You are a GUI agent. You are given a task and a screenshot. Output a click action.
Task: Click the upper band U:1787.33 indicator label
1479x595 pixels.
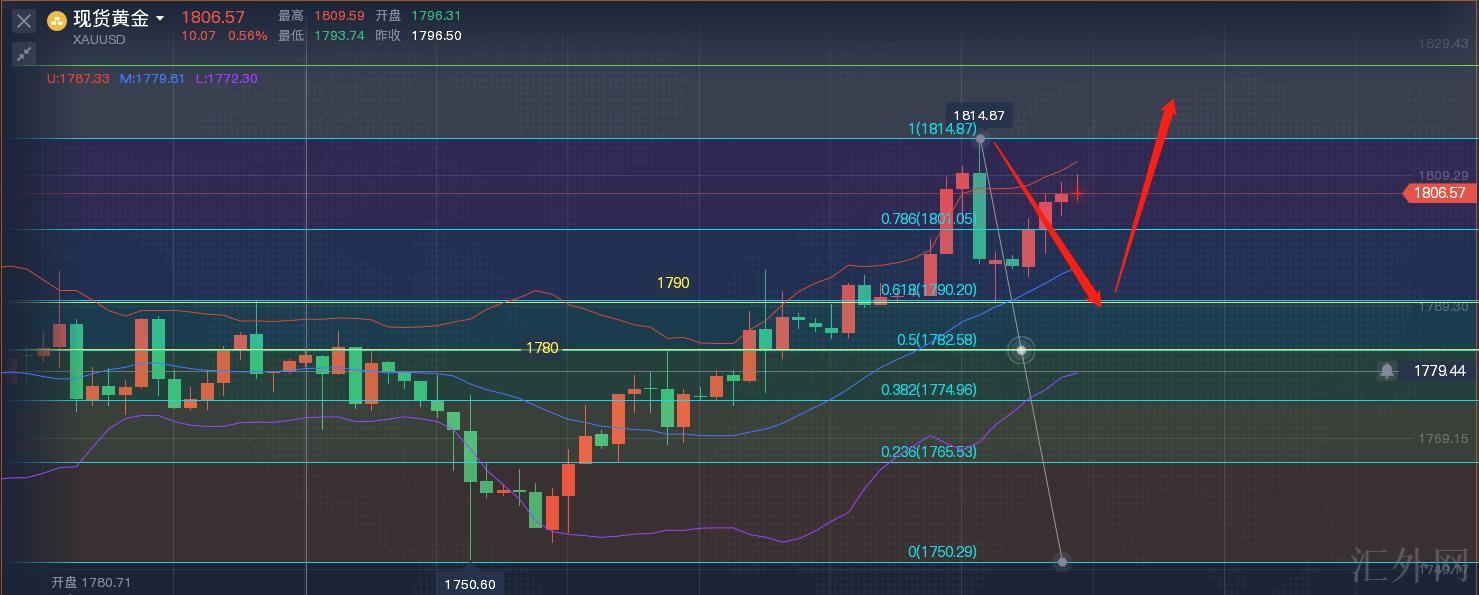(80, 78)
